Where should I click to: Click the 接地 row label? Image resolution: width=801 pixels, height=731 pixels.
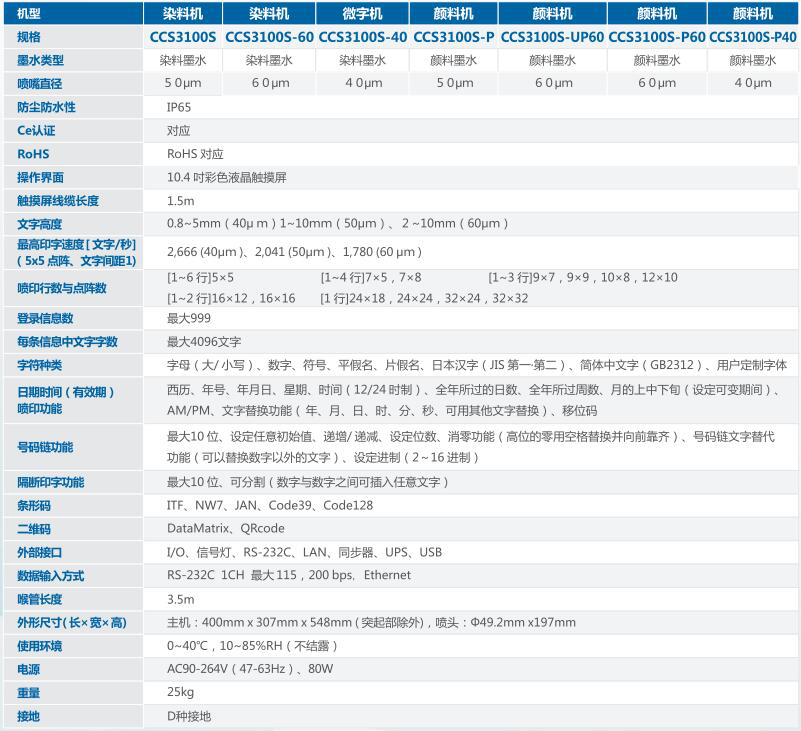coord(29,716)
